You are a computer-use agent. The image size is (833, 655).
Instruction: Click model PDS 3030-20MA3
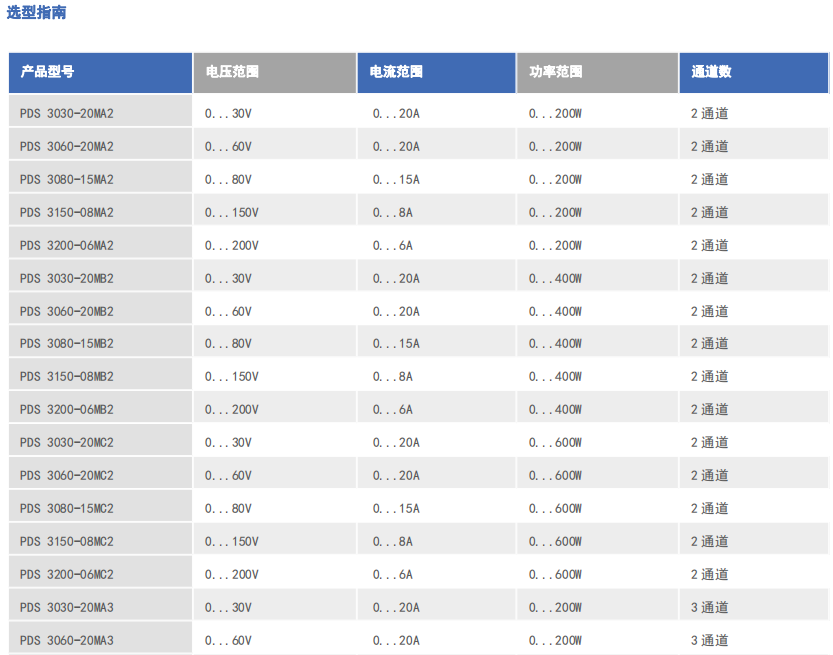[67, 607]
